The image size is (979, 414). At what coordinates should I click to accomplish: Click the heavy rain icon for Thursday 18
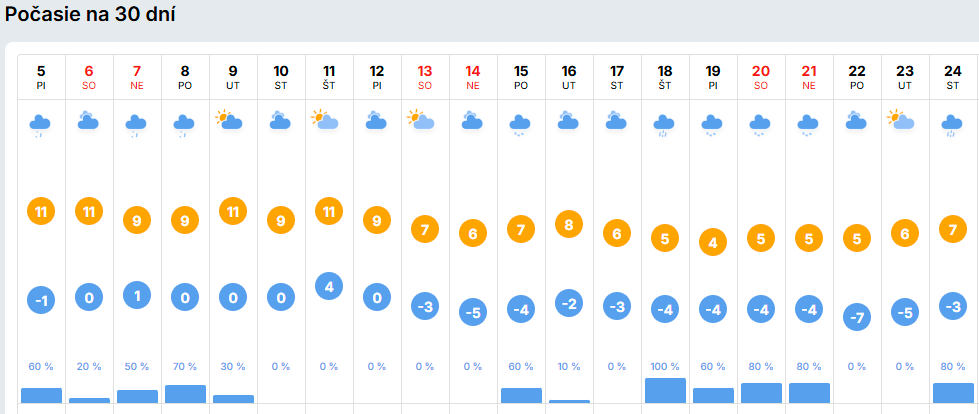[665, 124]
